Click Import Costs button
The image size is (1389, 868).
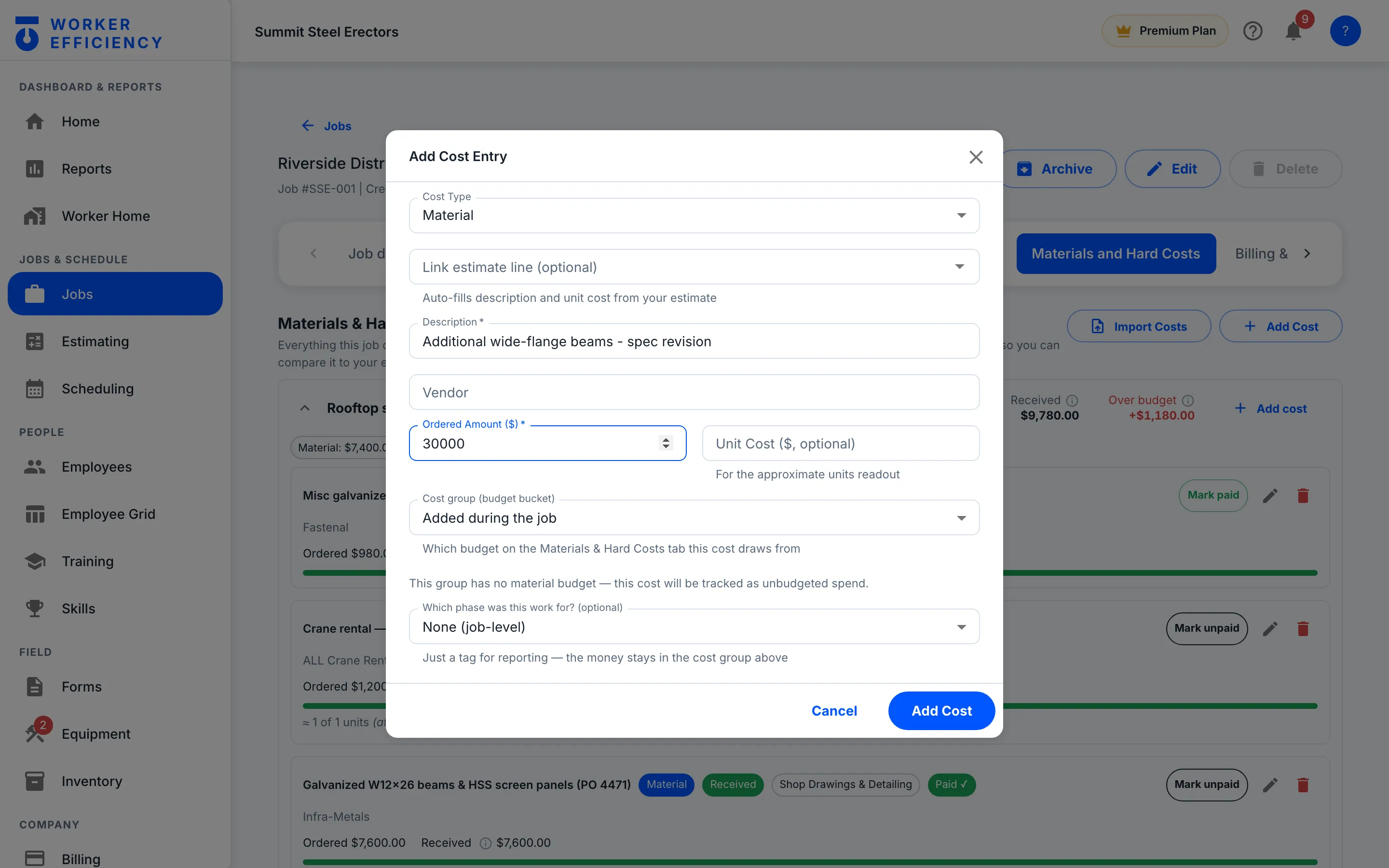(x=1139, y=326)
